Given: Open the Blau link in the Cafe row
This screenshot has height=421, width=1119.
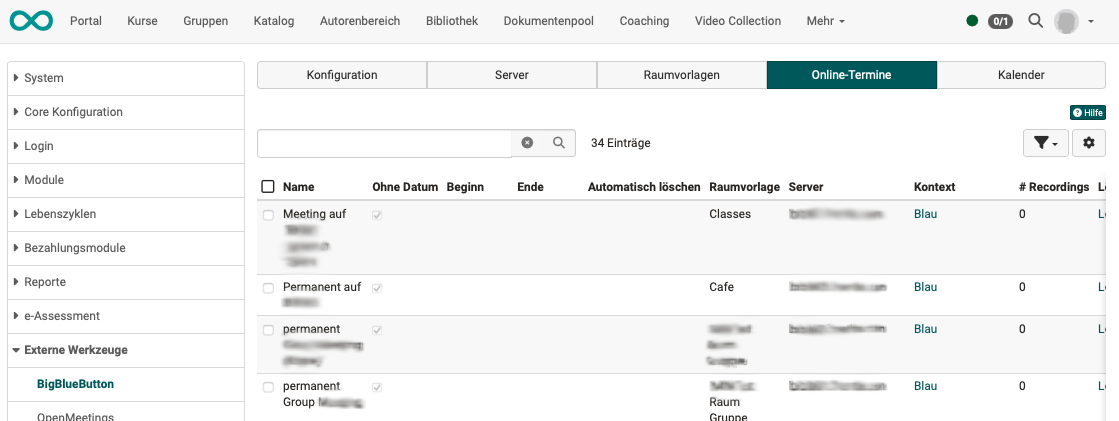Looking at the screenshot, I should click(x=926, y=287).
